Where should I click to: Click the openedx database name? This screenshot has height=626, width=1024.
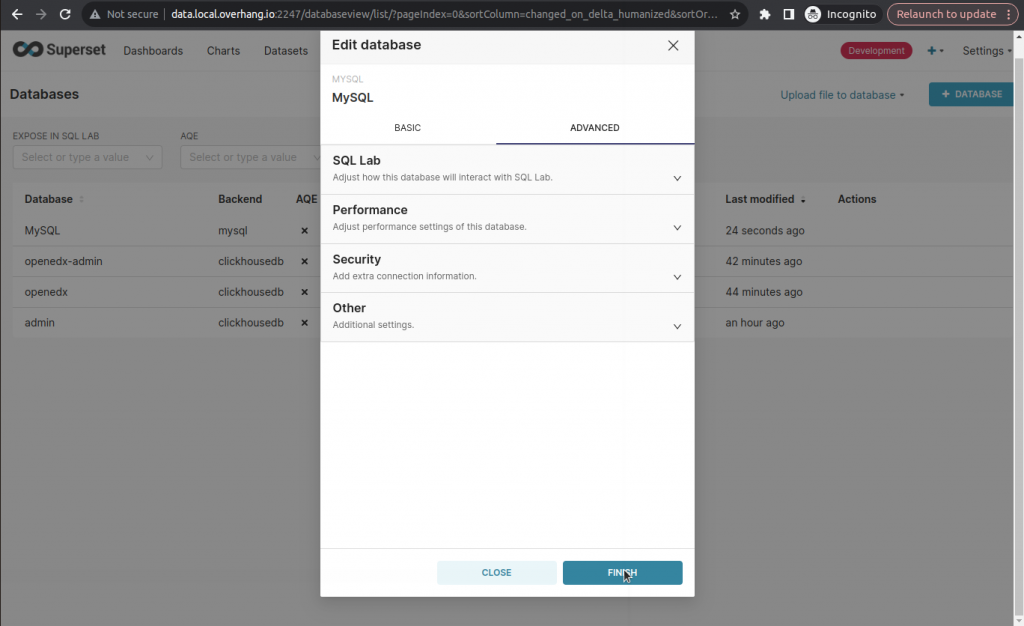click(x=46, y=292)
